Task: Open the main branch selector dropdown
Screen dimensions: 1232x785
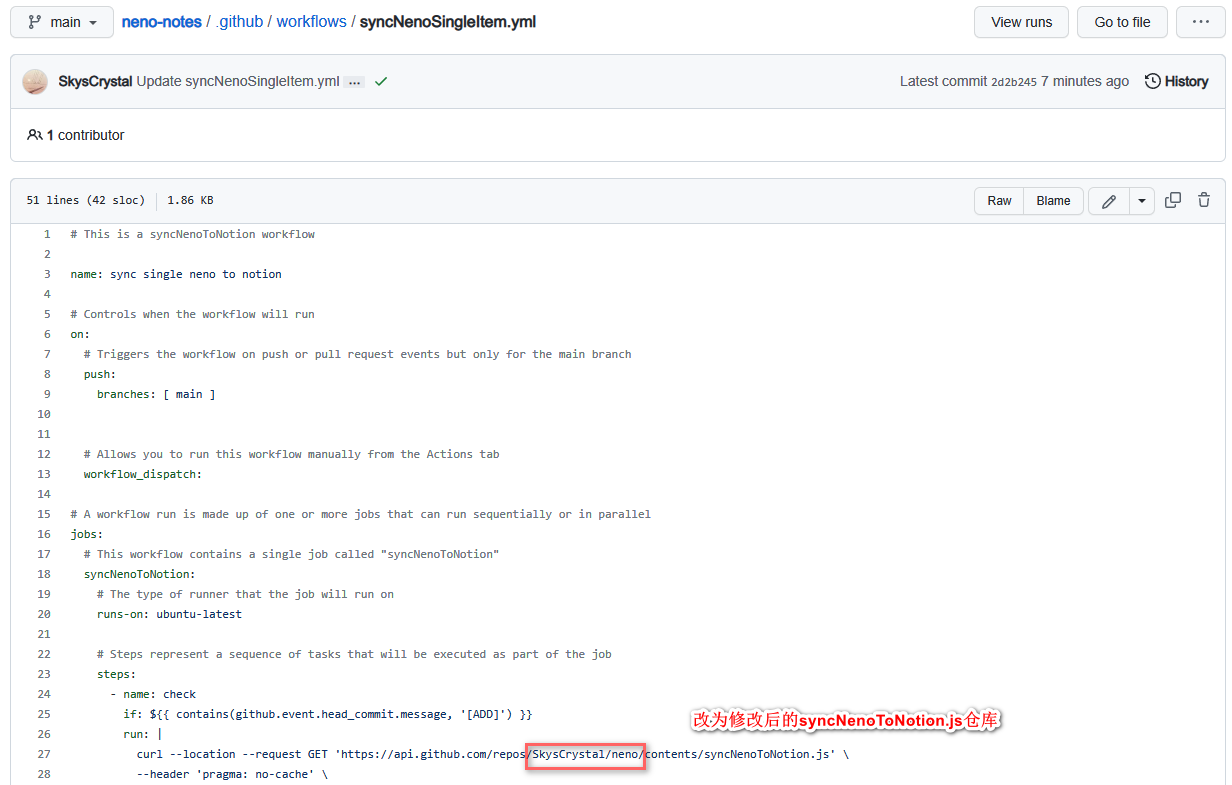Action: 62,22
